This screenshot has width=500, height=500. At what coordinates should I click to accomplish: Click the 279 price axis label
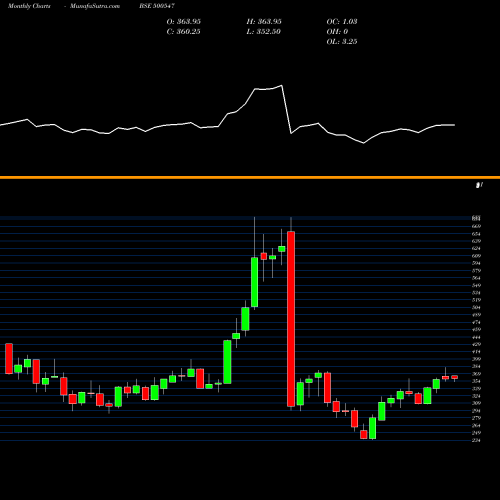click(476, 418)
